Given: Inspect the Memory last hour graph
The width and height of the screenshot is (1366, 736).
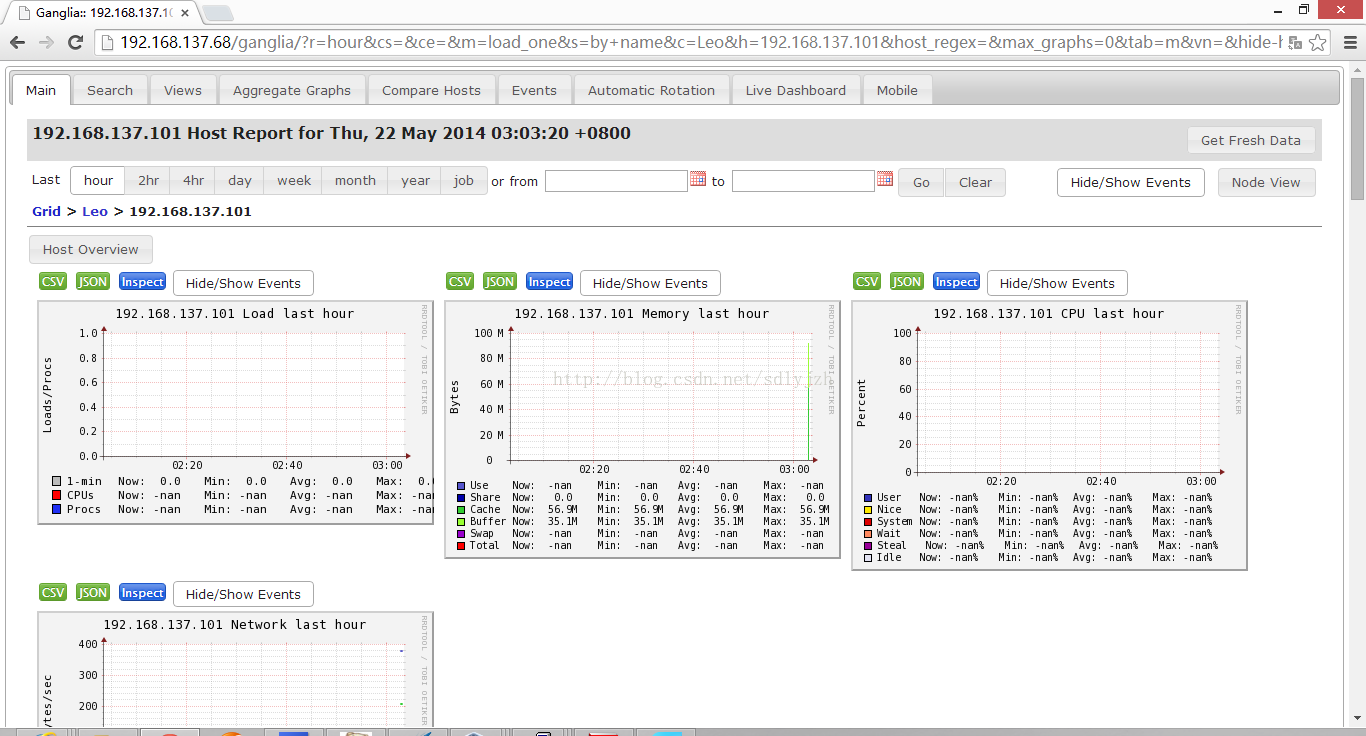Looking at the screenshot, I should 550,282.
